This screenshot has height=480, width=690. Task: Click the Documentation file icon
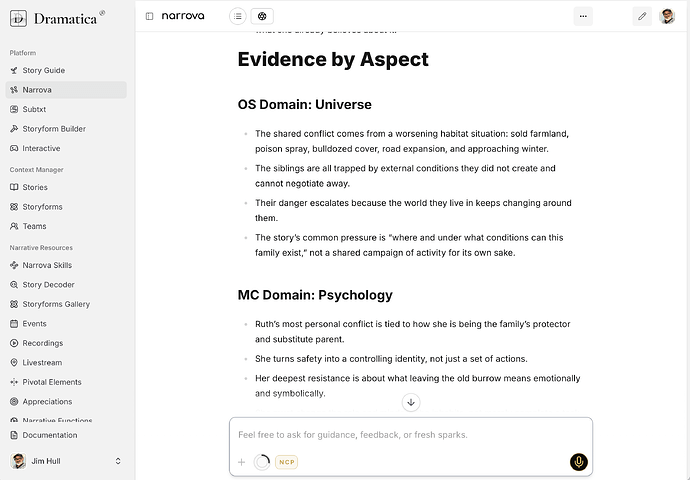14,435
